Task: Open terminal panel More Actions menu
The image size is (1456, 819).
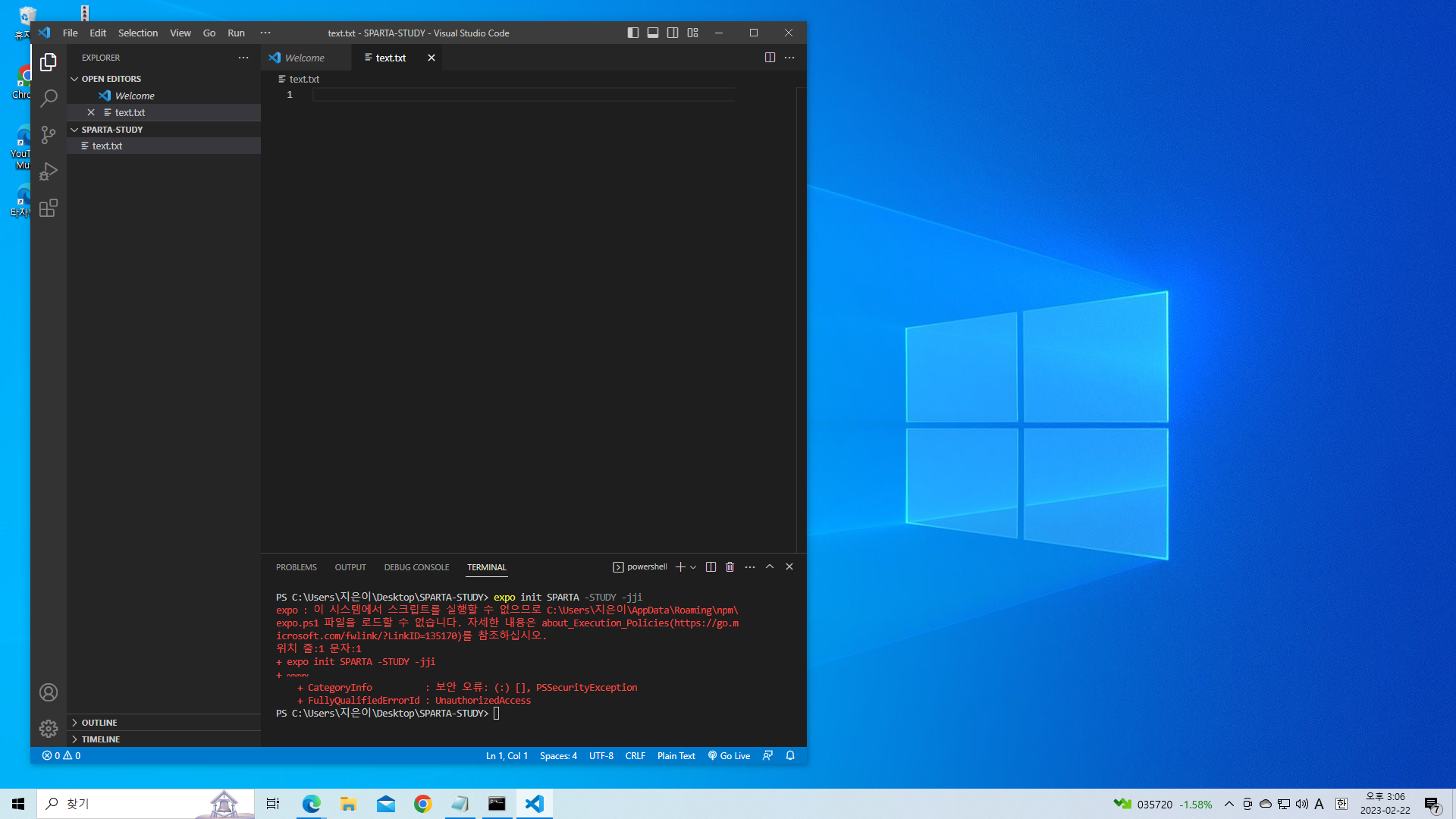Action: coord(750,566)
